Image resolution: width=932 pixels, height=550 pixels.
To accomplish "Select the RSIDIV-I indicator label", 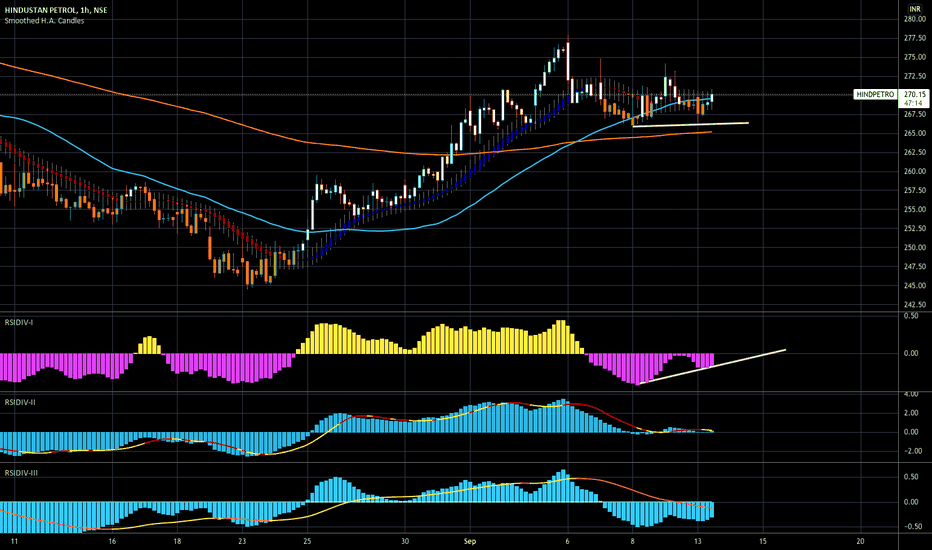I will tap(19, 322).
